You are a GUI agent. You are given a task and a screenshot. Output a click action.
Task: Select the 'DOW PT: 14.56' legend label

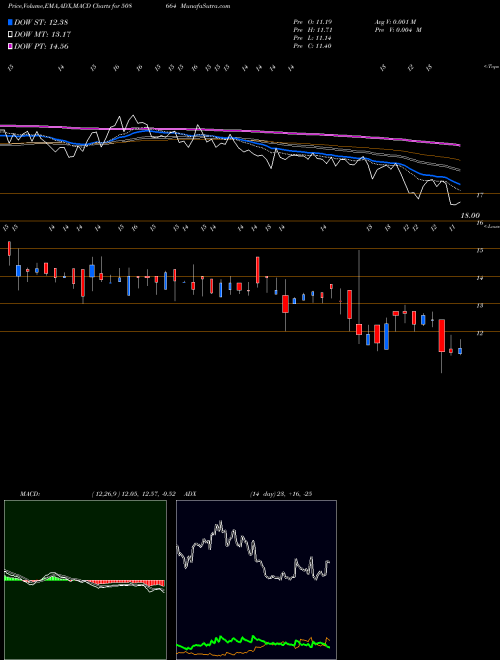(x=41, y=46)
